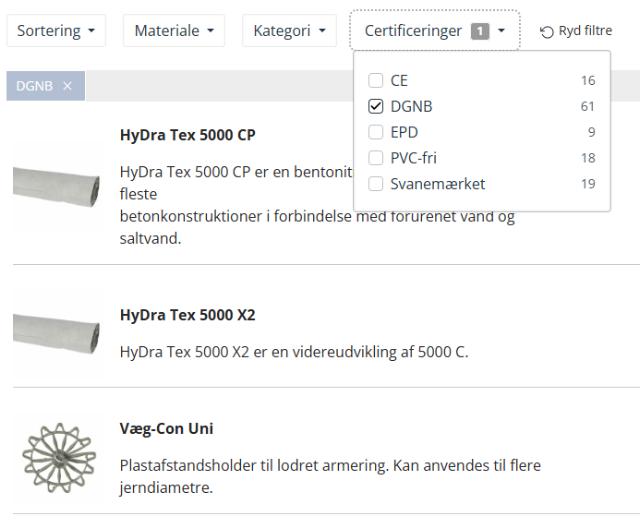640x529 pixels.
Task: Tick the EPD certification checkbox
Action: pos(376,132)
